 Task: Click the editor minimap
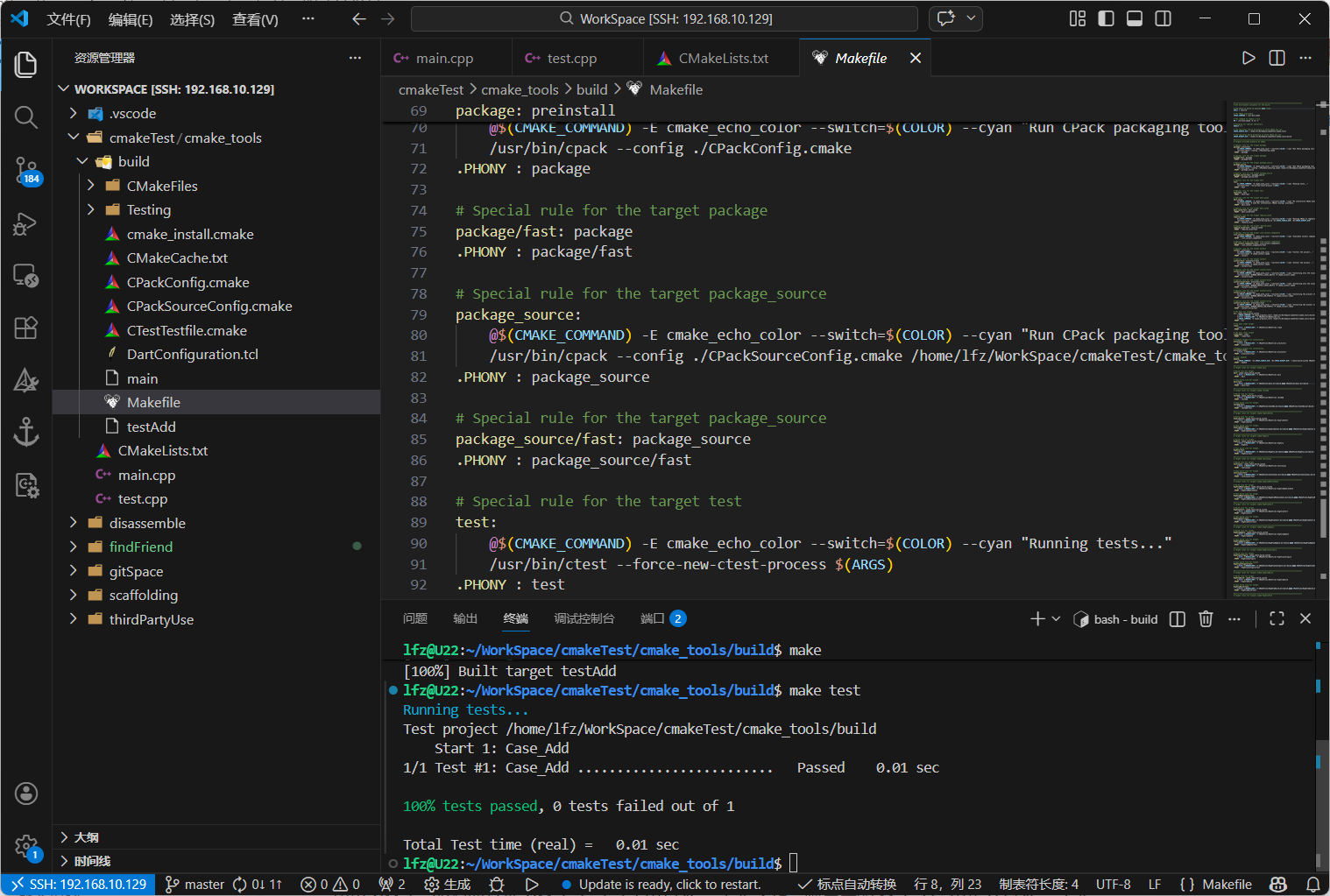1273,350
